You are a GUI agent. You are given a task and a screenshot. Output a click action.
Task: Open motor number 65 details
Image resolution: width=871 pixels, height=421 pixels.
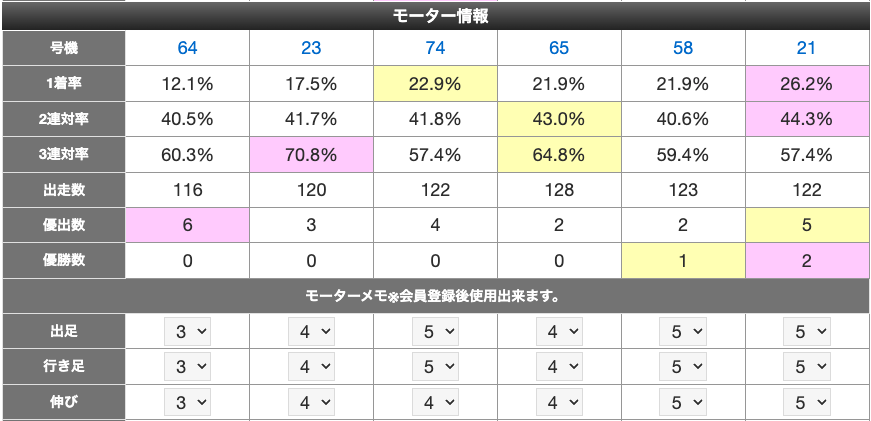559,48
